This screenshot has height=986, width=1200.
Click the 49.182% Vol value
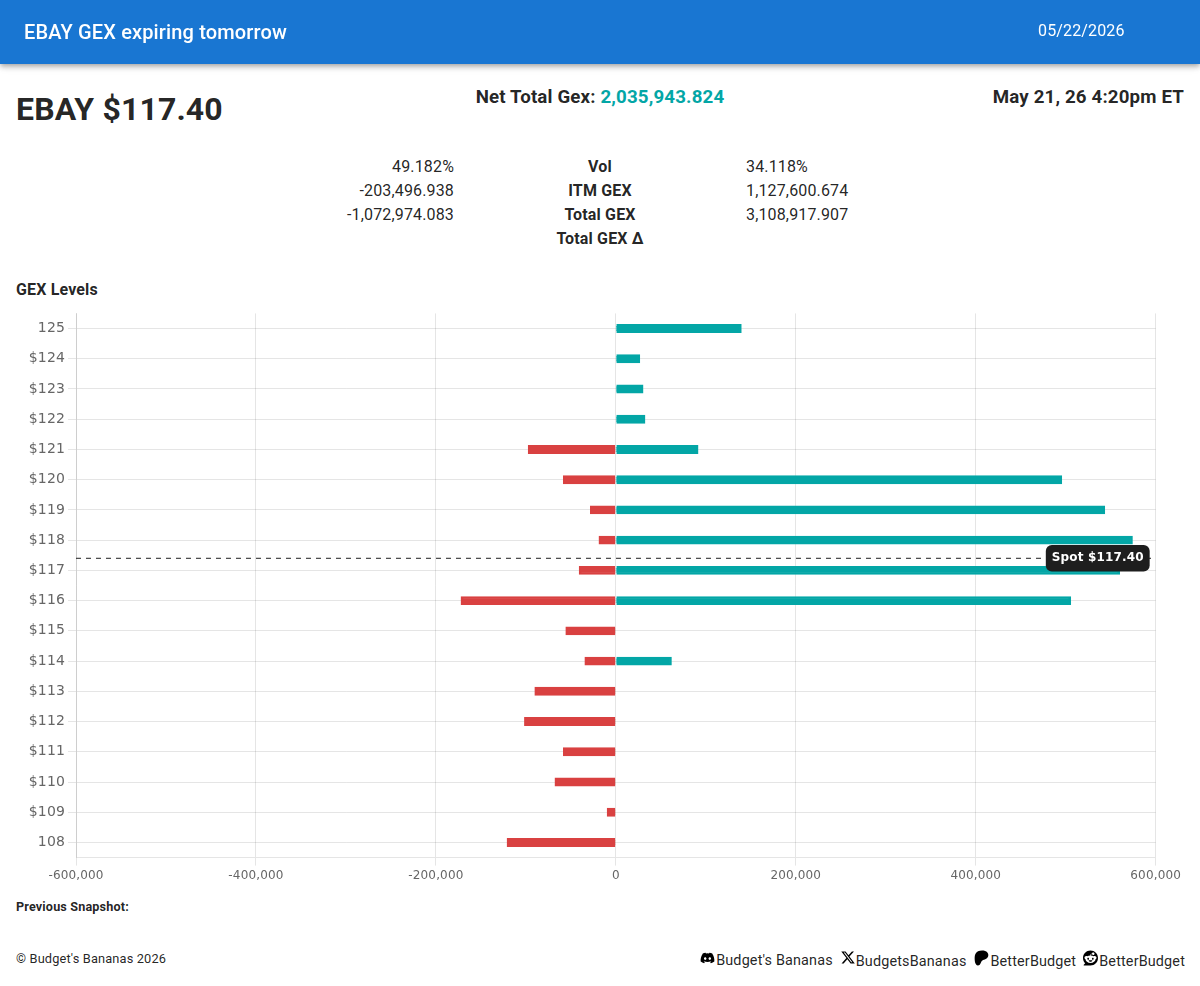[423, 167]
